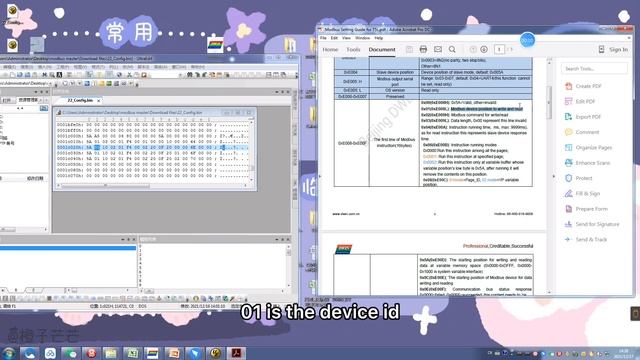Click highlighted byte in hex row 0001c020h
The height and width of the screenshot is (360, 640).
(97, 147)
